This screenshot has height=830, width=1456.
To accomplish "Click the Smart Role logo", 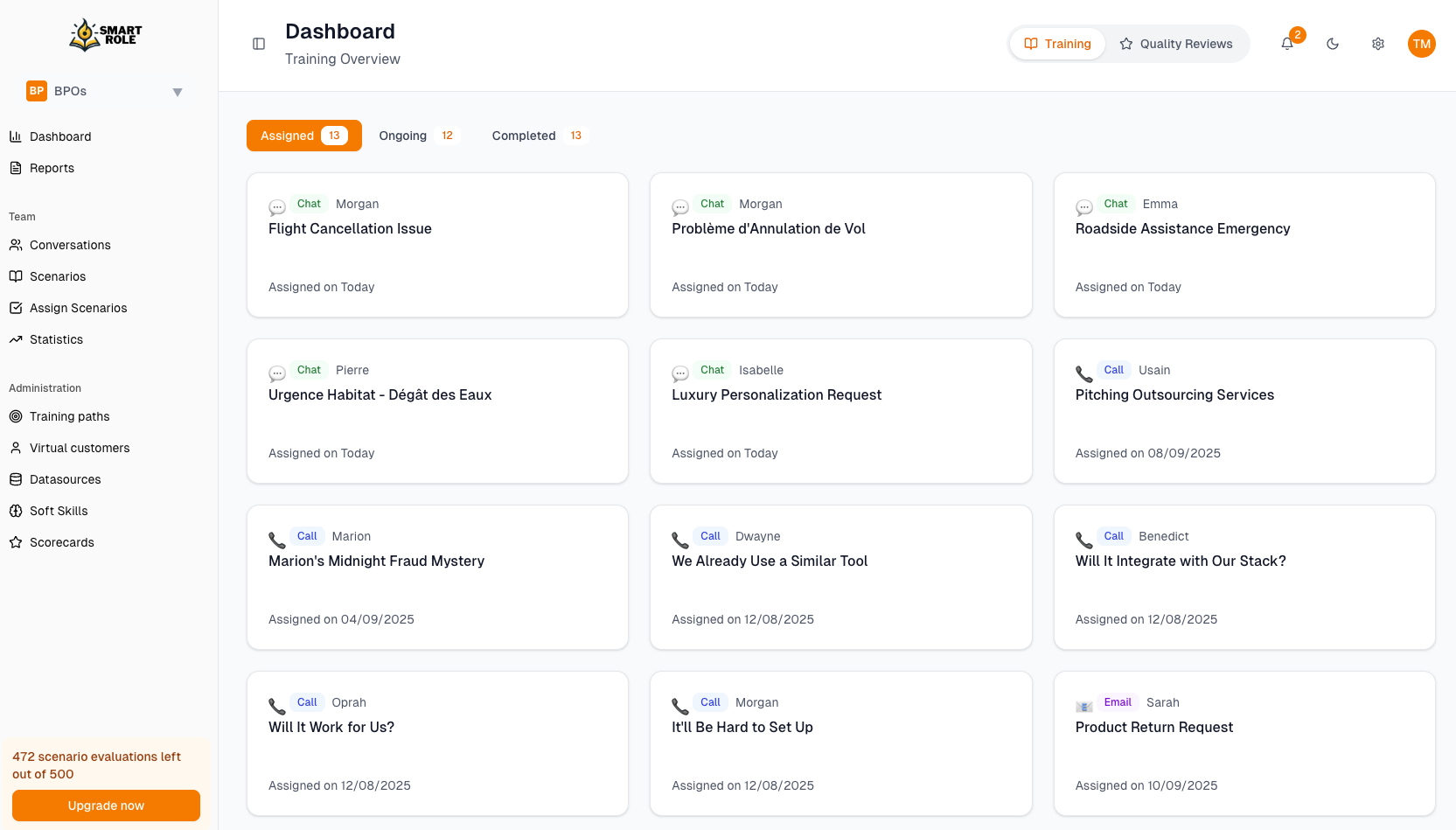I will pyautogui.click(x=106, y=35).
